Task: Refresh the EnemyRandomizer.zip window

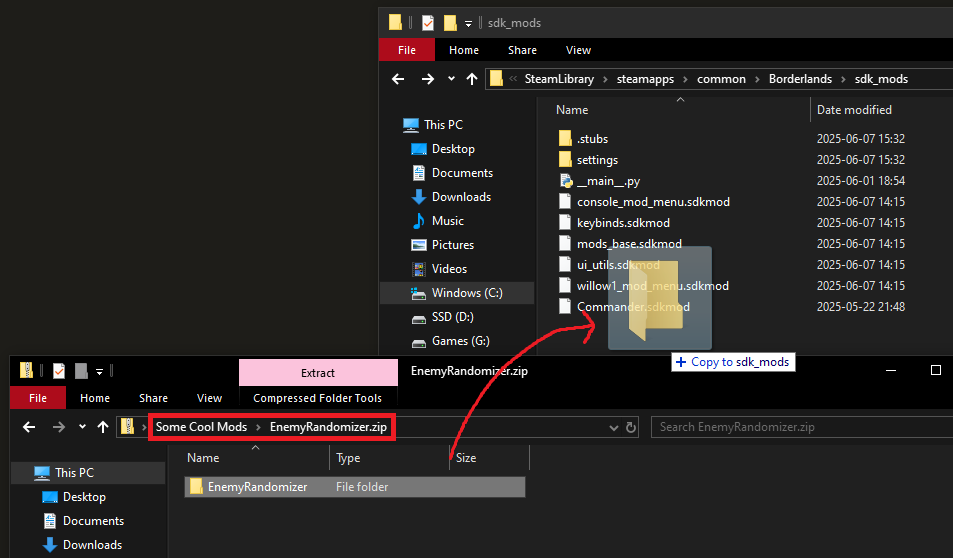Action: (631, 427)
